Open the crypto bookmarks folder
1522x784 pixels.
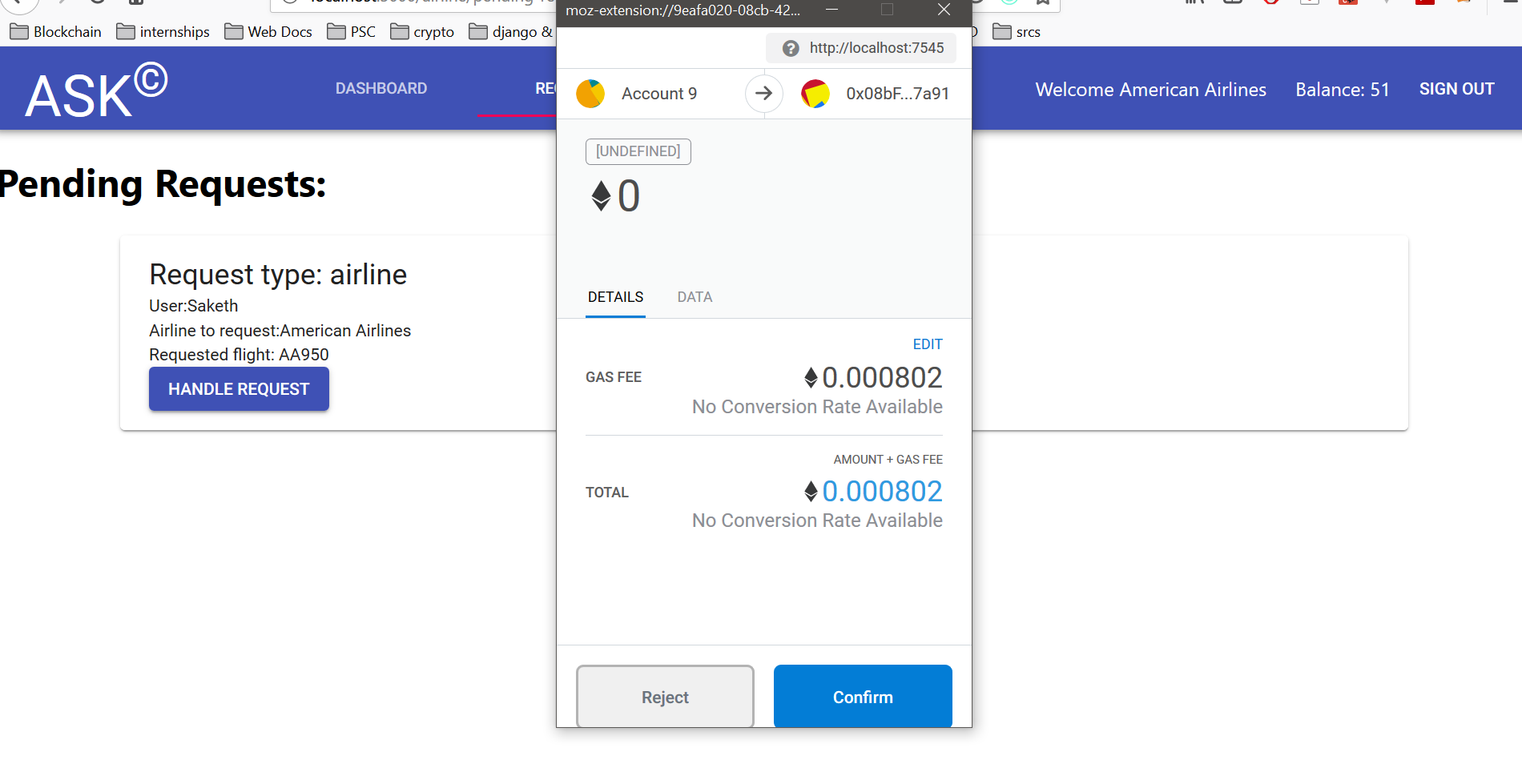point(422,32)
